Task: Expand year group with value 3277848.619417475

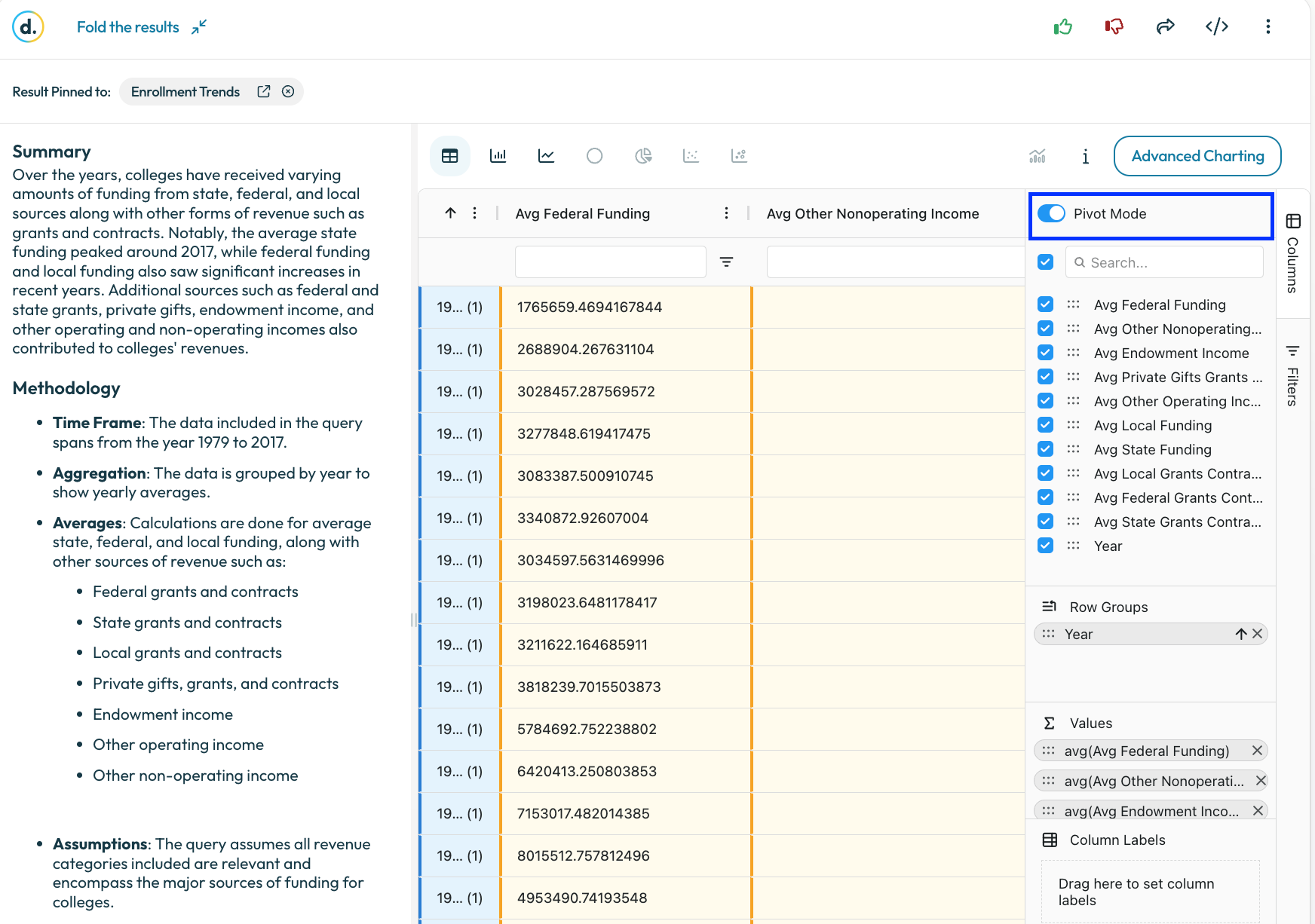Action: pos(459,433)
